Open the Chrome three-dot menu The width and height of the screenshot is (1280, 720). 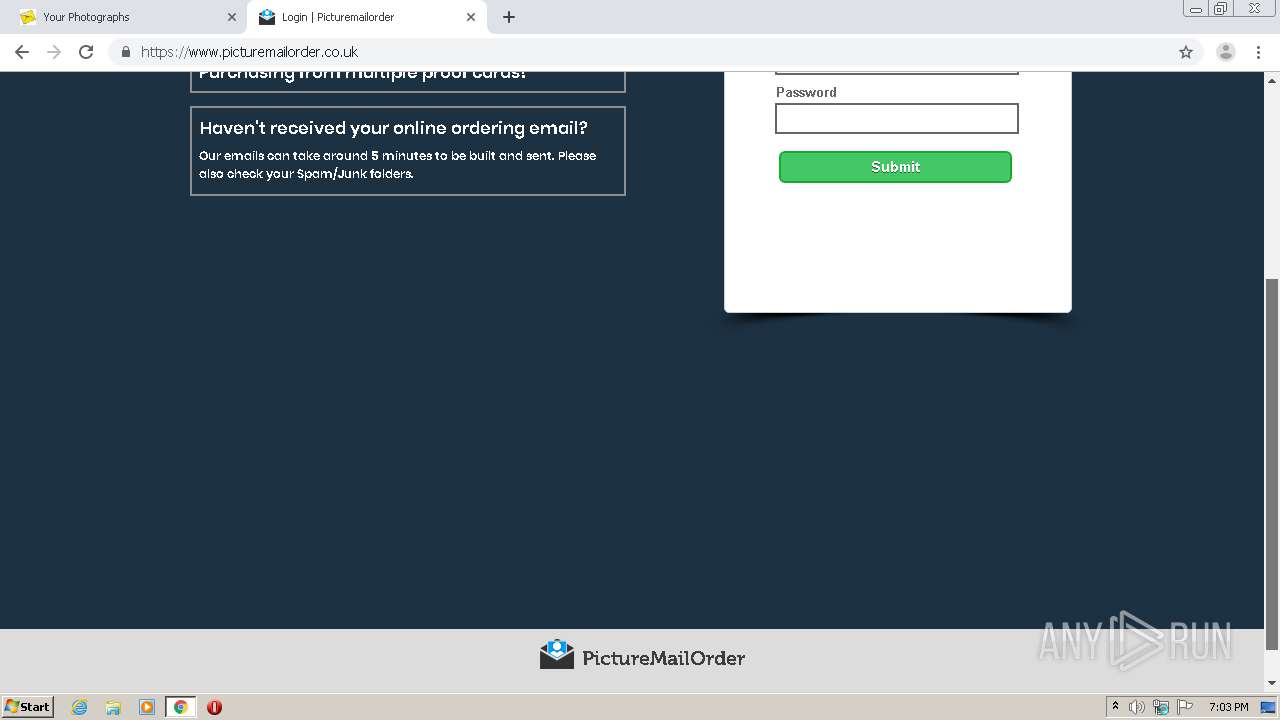tap(1258, 52)
